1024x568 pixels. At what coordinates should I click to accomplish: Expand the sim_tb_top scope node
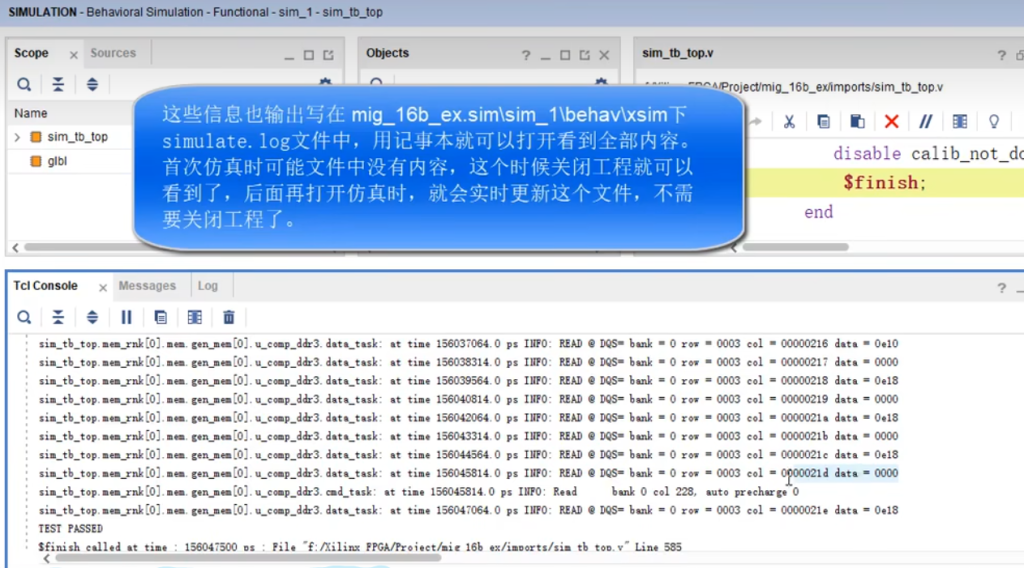tap(17, 137)
